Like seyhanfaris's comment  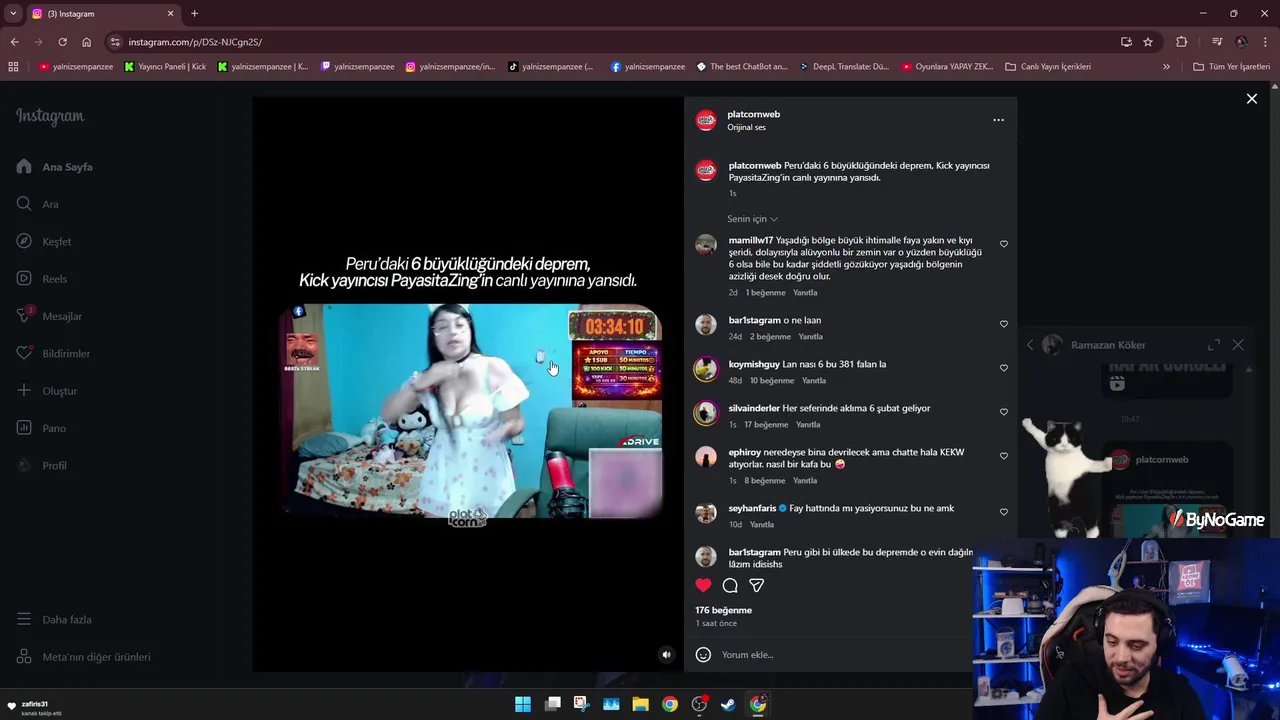pos(1004,512)
